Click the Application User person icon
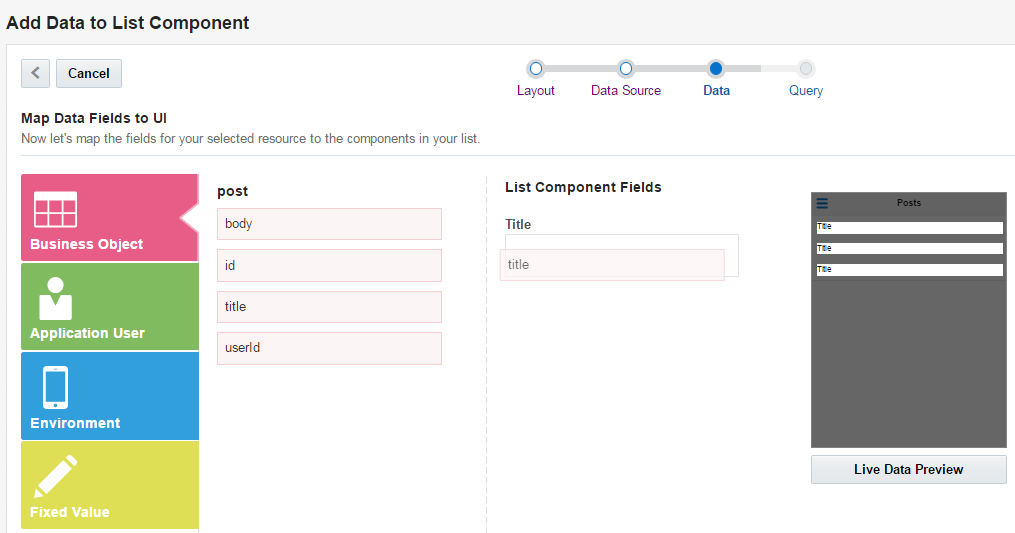The width and height of the screenshot is (1015, 533). pos(54,298)
